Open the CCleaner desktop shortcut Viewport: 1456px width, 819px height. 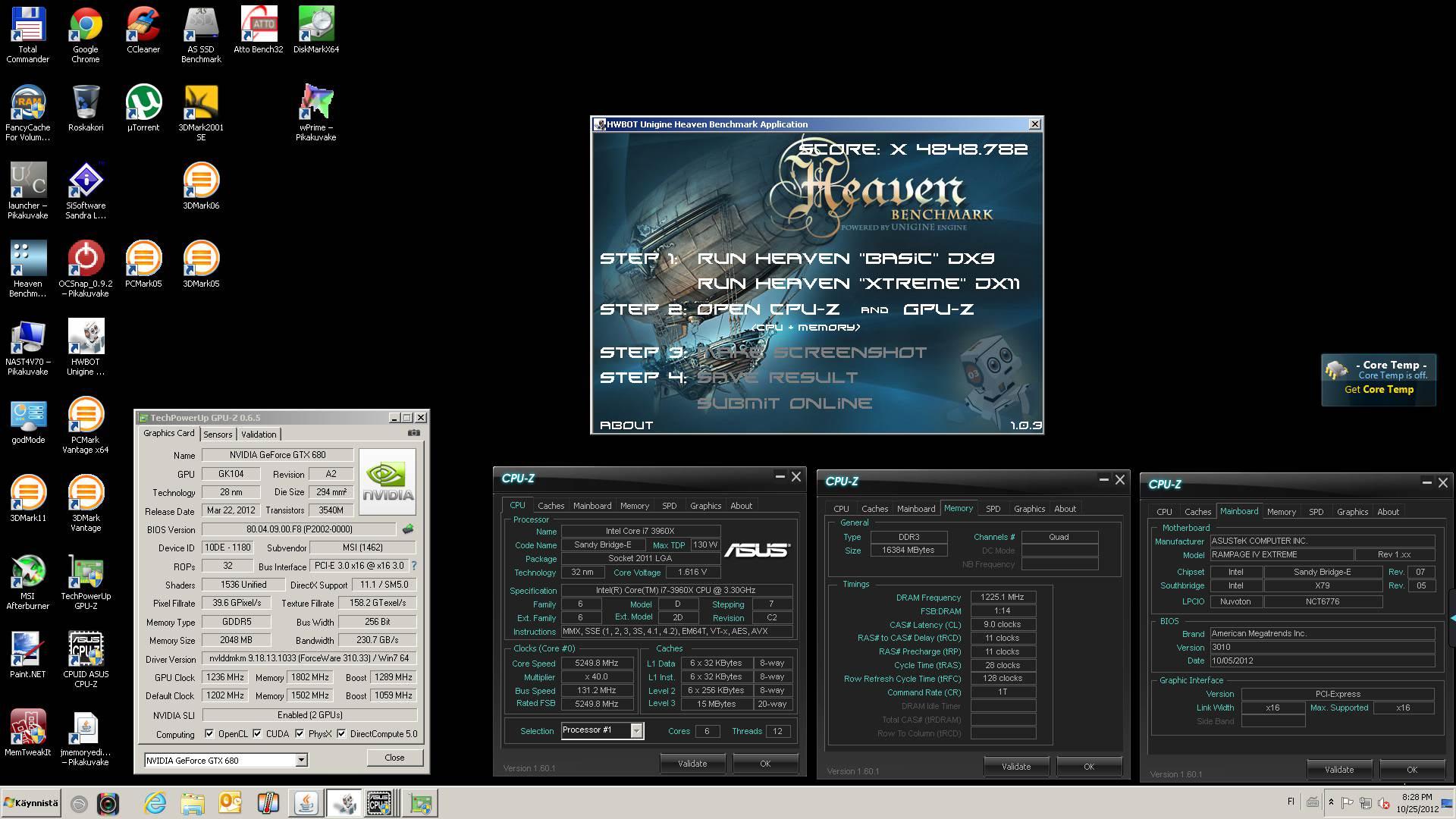[143, 30]
